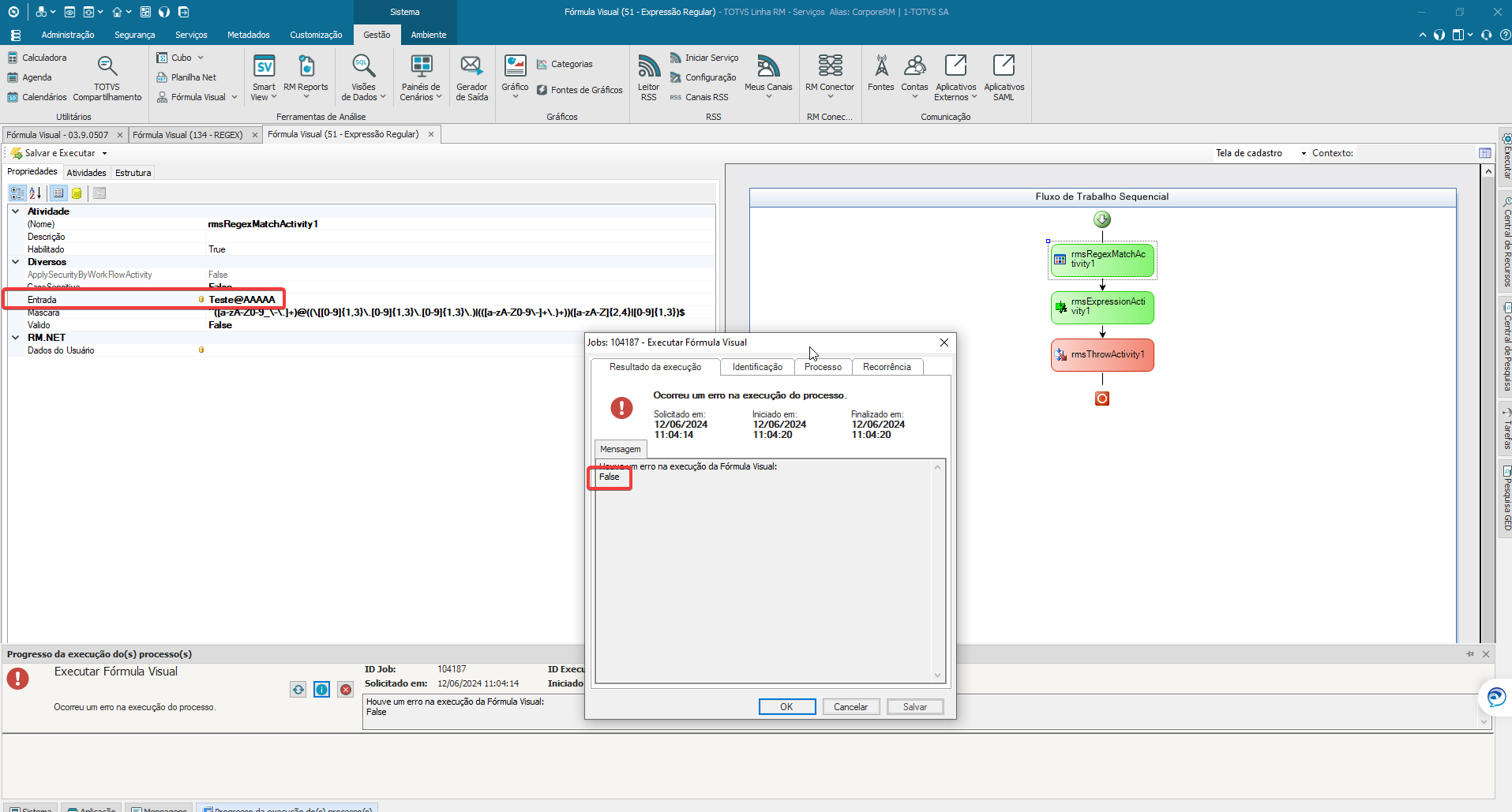
Task: Click OK in job dialog
Action: [x=786, y=707]
